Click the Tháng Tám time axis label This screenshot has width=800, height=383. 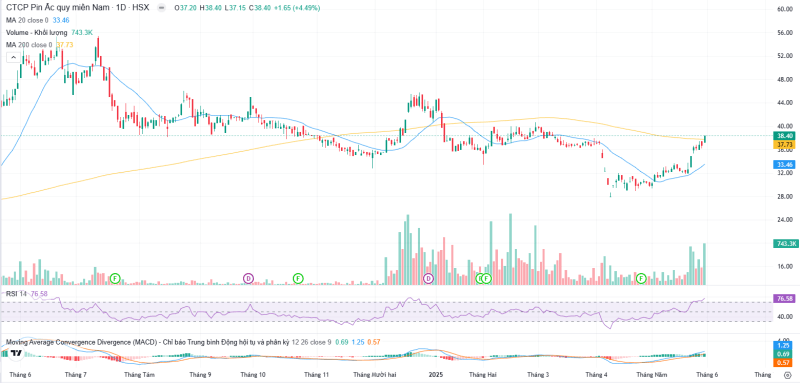tap(139, 375)
